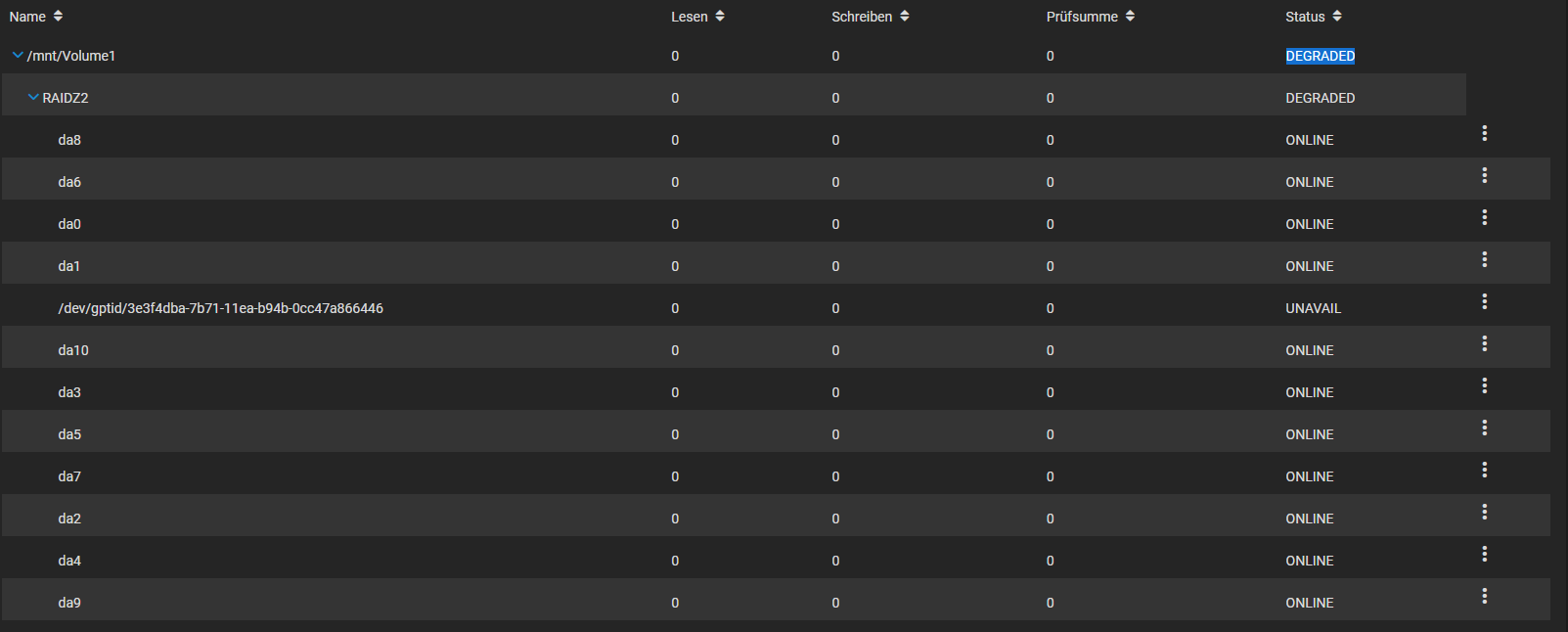Open the options menu for the UNAVAIL gptid disk
The width and height of the screenshot is (1568, 632).
click(x=1484, y=301)
